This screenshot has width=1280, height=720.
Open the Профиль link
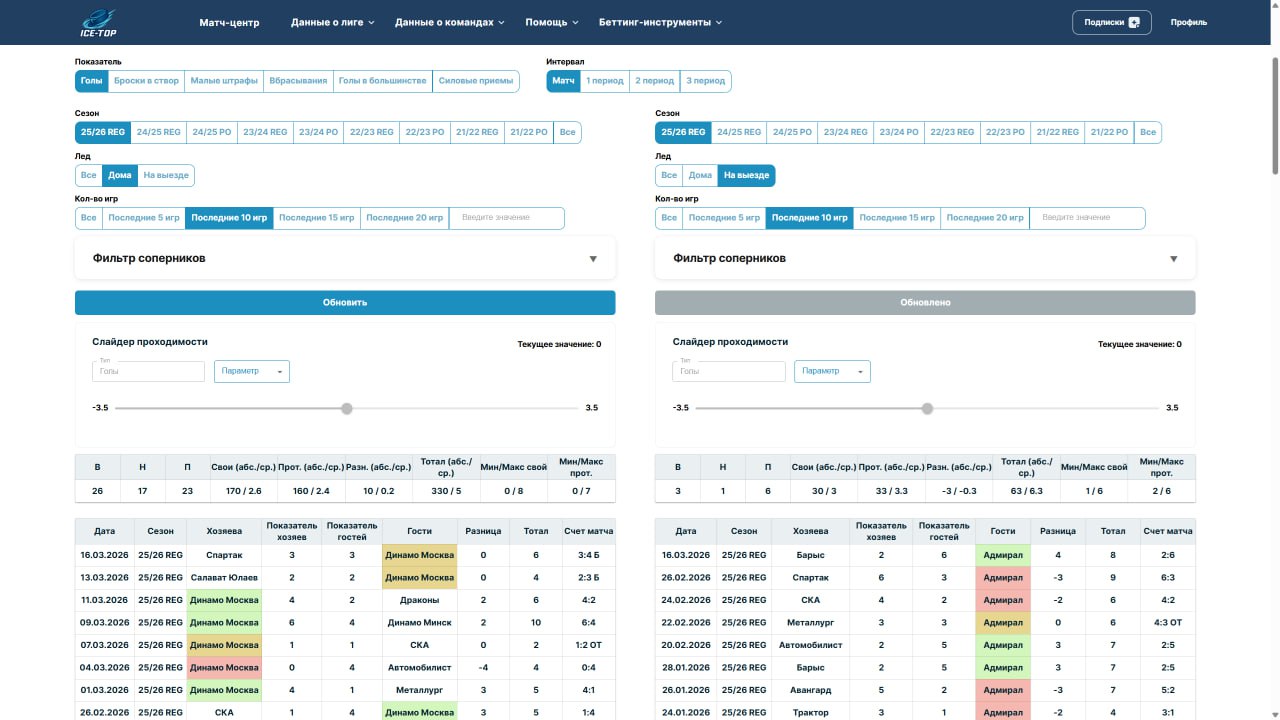[x=1188, y=22]
